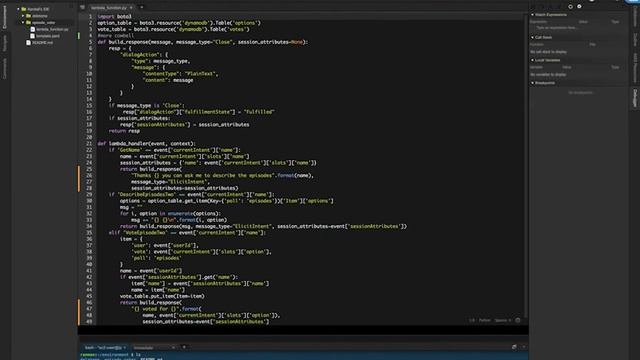Open the Commands side panel
Image resolution: width=640 pixels, height=360 pixels.
pos(4,68)
